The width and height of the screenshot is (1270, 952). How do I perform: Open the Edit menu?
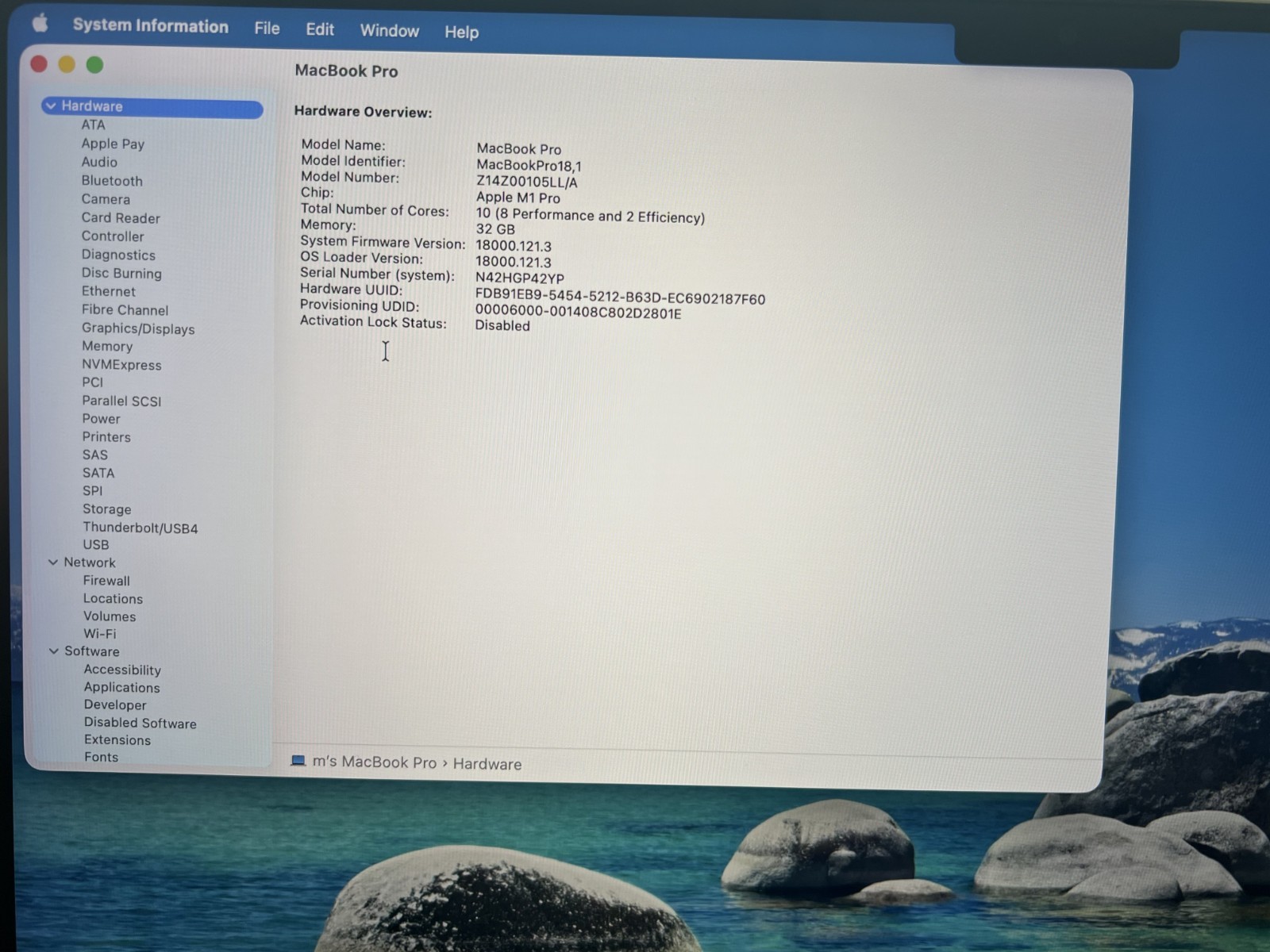click(x=320, y=29)
